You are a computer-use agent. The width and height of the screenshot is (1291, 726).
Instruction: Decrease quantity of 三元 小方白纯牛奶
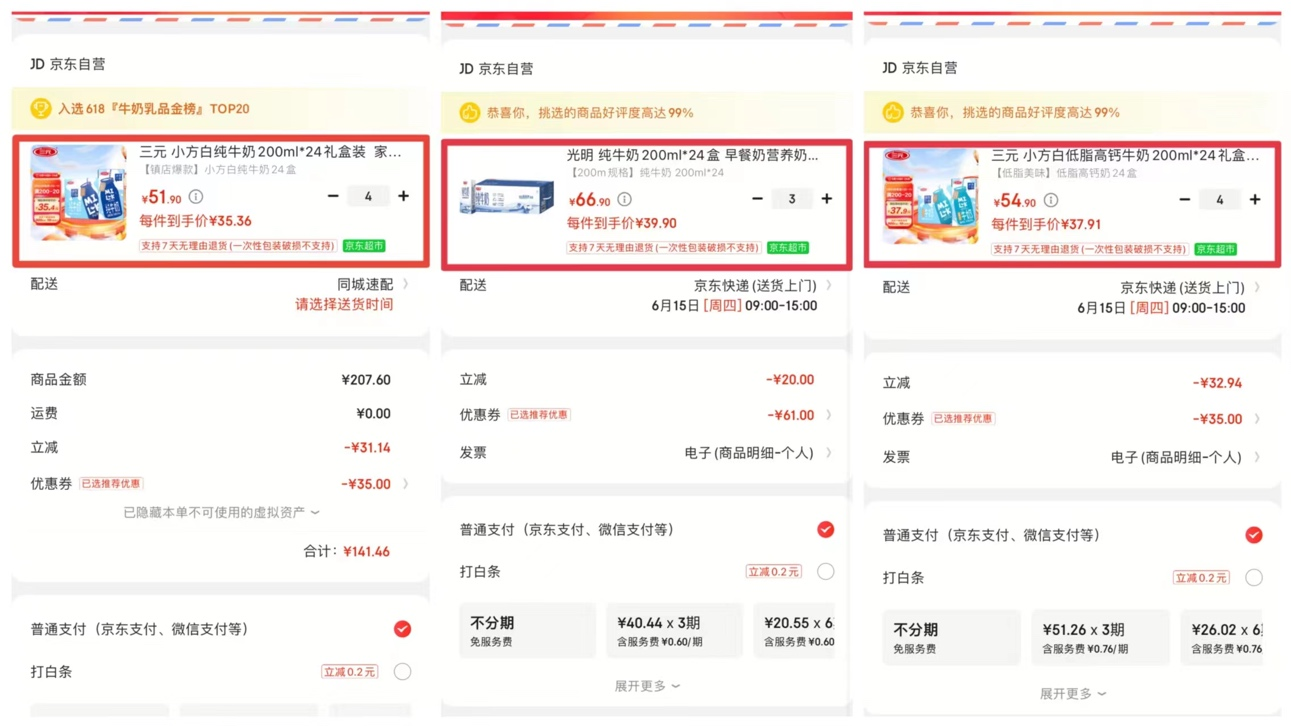333,196
